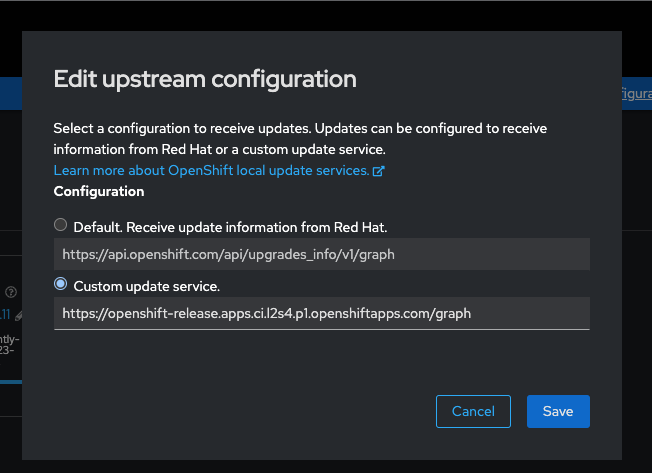Click the blue version link ending in 11
The width and height of the screenshot is (652, 473).
5,314
